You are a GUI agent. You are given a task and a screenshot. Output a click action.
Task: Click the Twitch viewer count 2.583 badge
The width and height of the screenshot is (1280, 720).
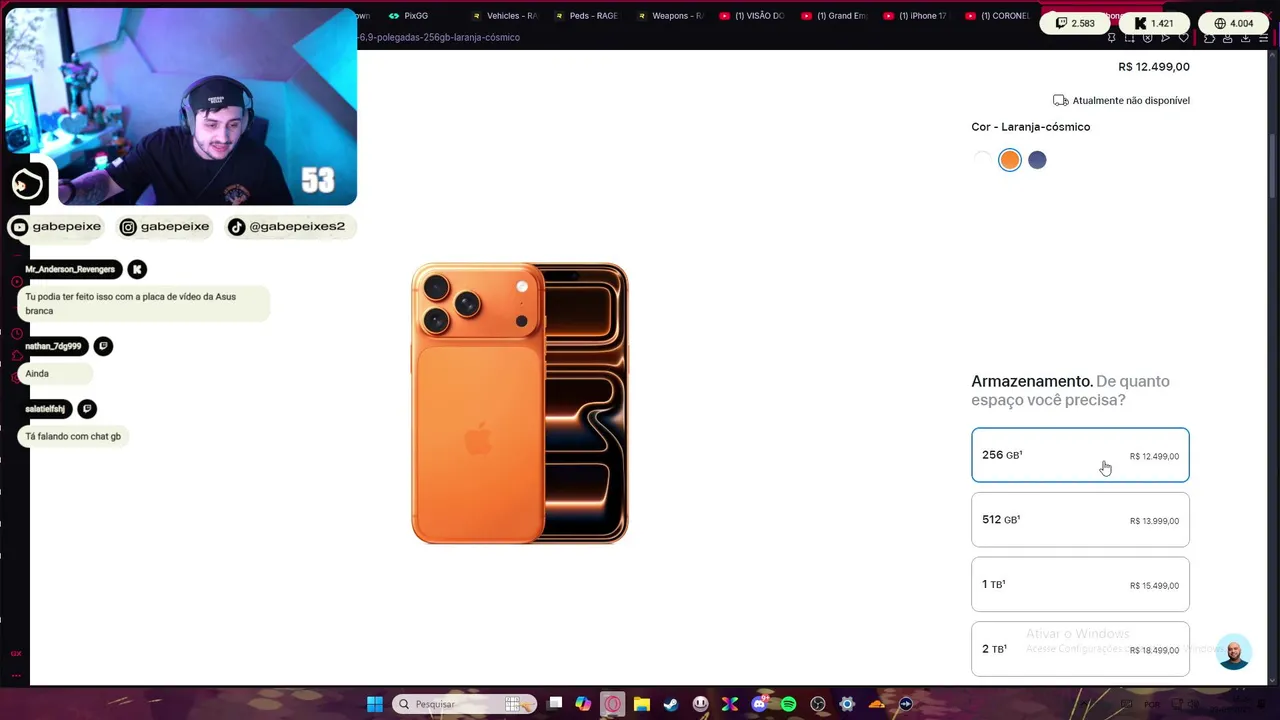1076,23
